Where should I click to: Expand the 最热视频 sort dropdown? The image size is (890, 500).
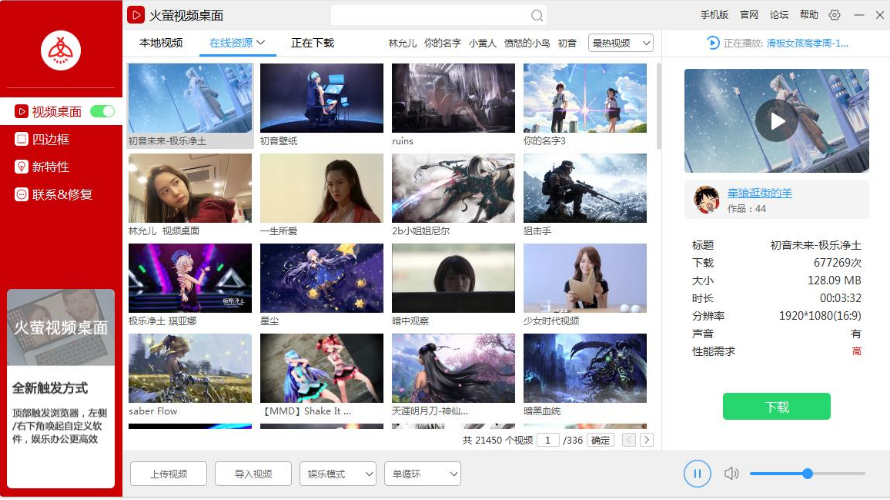tap(620, 43)
